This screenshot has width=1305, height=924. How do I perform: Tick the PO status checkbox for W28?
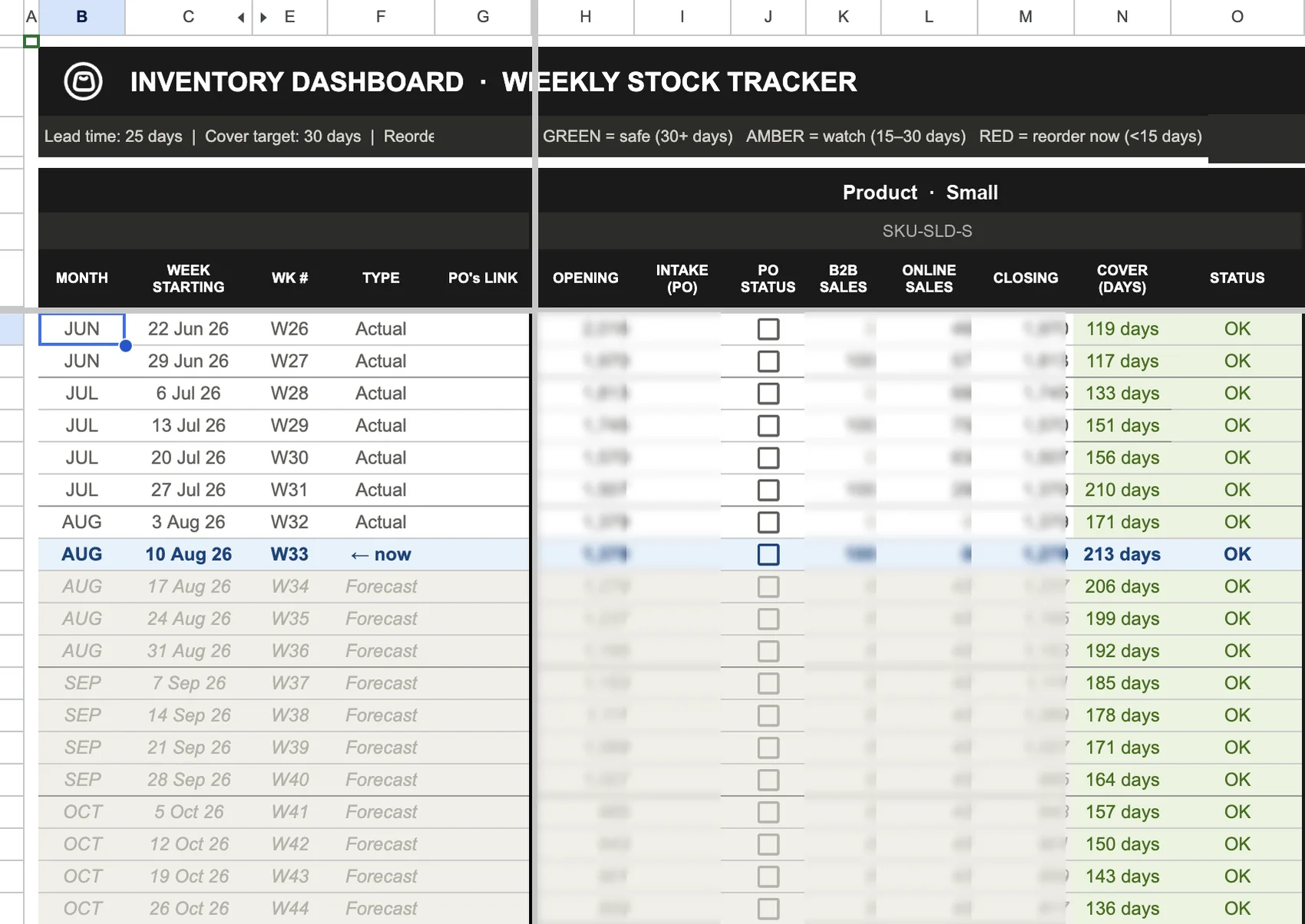768,394
